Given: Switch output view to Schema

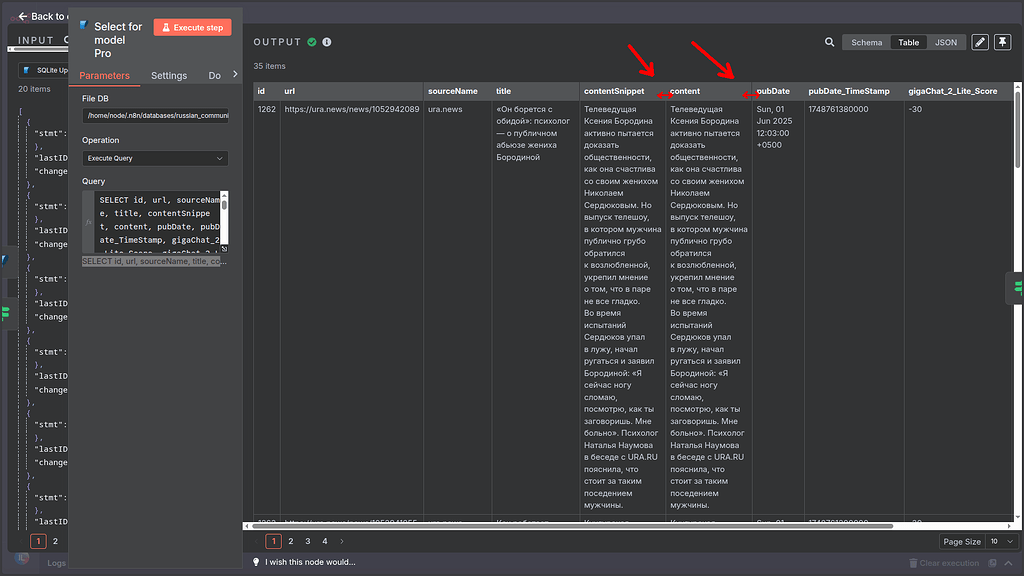Looking at the screenshot, I should pos(866,42).
